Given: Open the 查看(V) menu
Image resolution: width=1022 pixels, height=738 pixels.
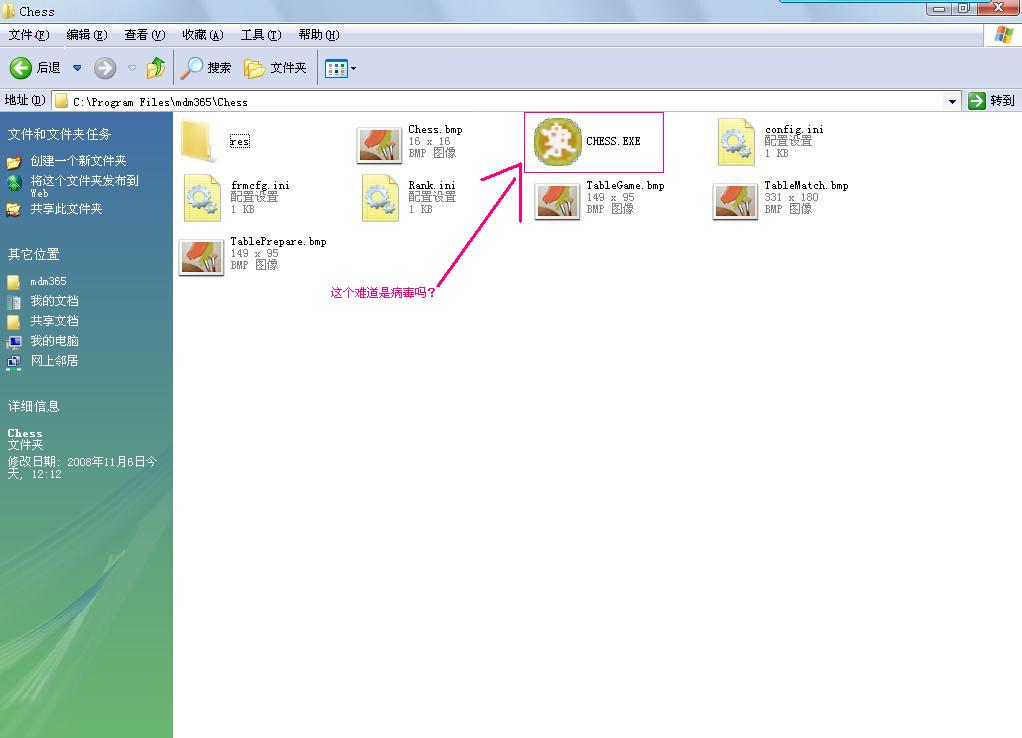Looking at the screenshot, I should [145, 35].
